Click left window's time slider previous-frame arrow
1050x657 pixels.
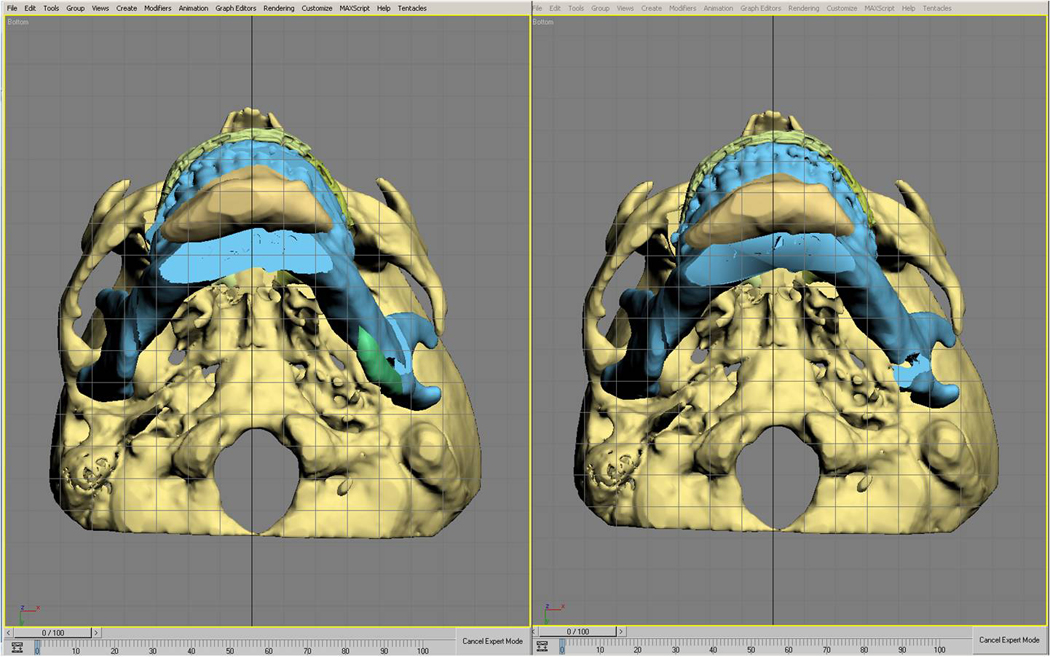[x=11, y=632]
